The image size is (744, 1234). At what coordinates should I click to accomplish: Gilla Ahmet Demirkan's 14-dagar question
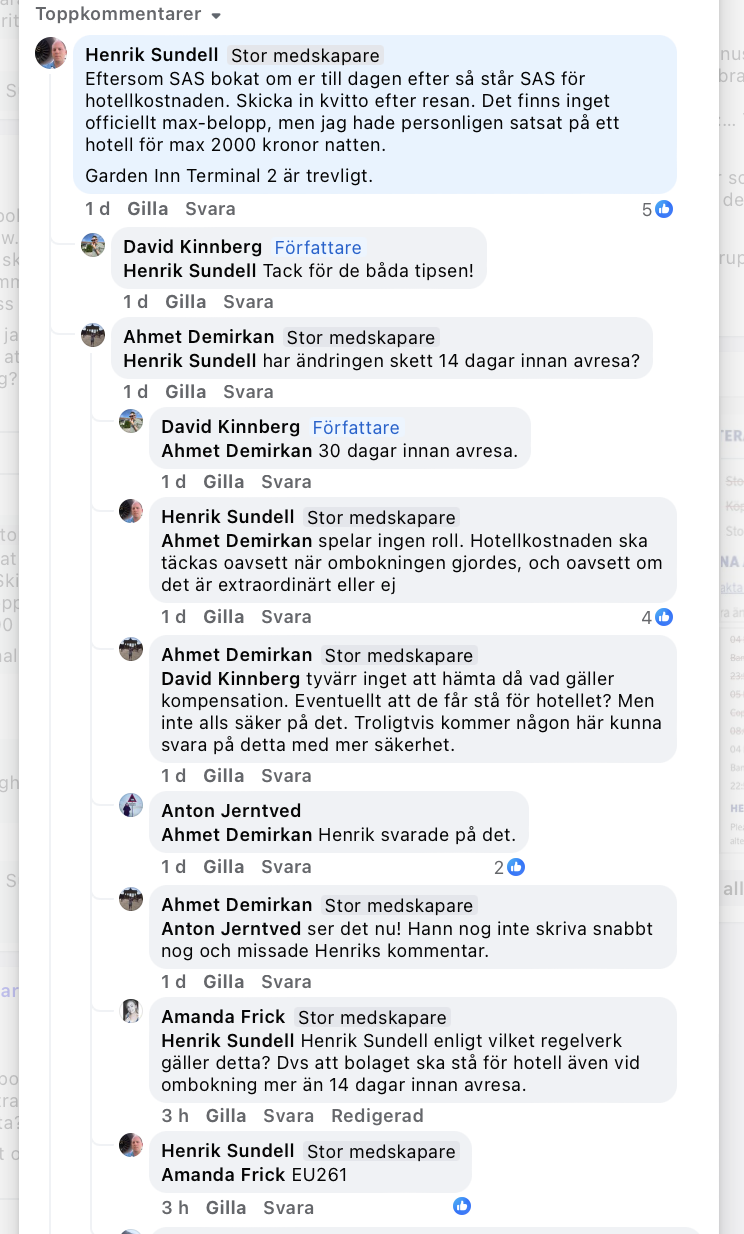[186, 392]
